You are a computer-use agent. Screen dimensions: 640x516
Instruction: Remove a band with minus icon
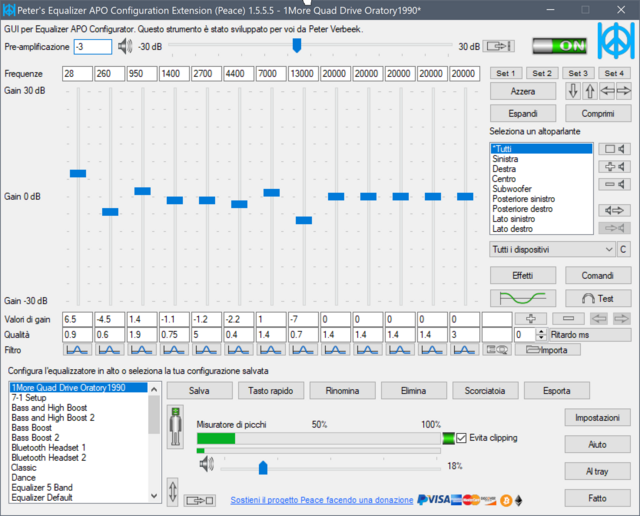click(x=568, y=318)
